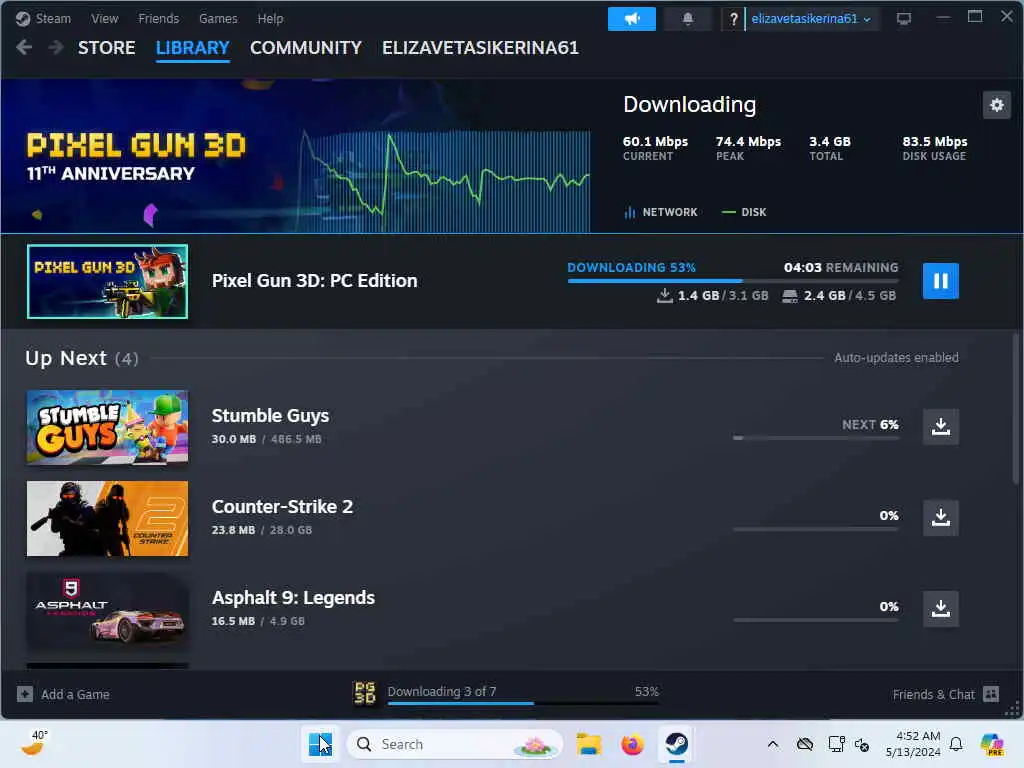Click the downloads list scrollbar
Screen dimensions: 1024x768
pyautogui.click(x=1016, y=409)
